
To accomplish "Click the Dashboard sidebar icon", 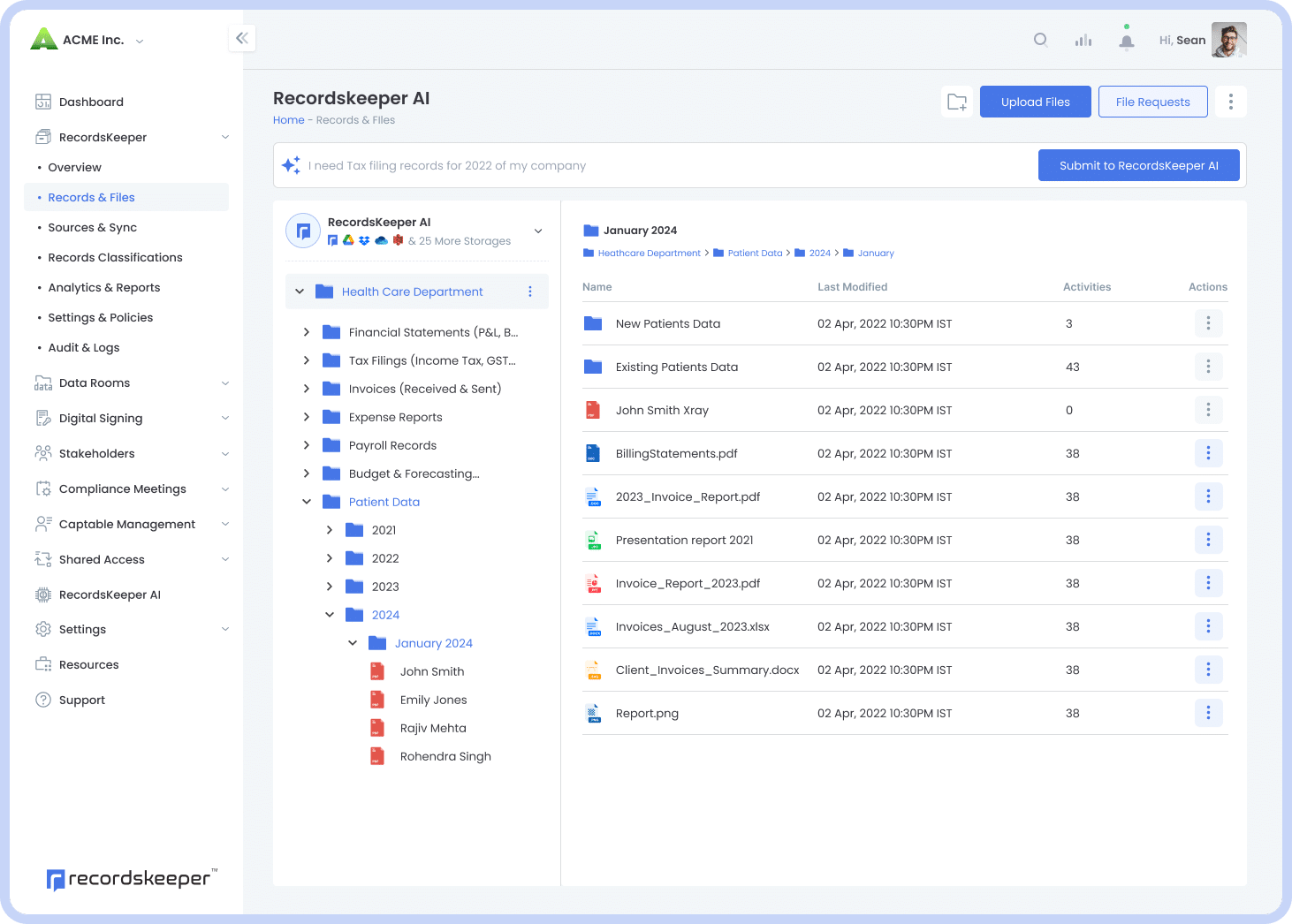I will pos(43,102).
